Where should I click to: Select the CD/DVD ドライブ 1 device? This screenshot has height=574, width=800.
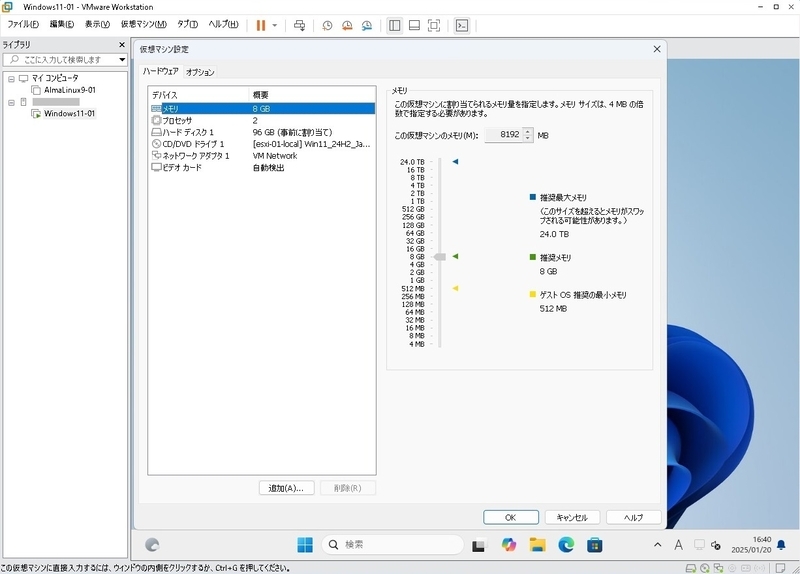[x=263, y=144]
